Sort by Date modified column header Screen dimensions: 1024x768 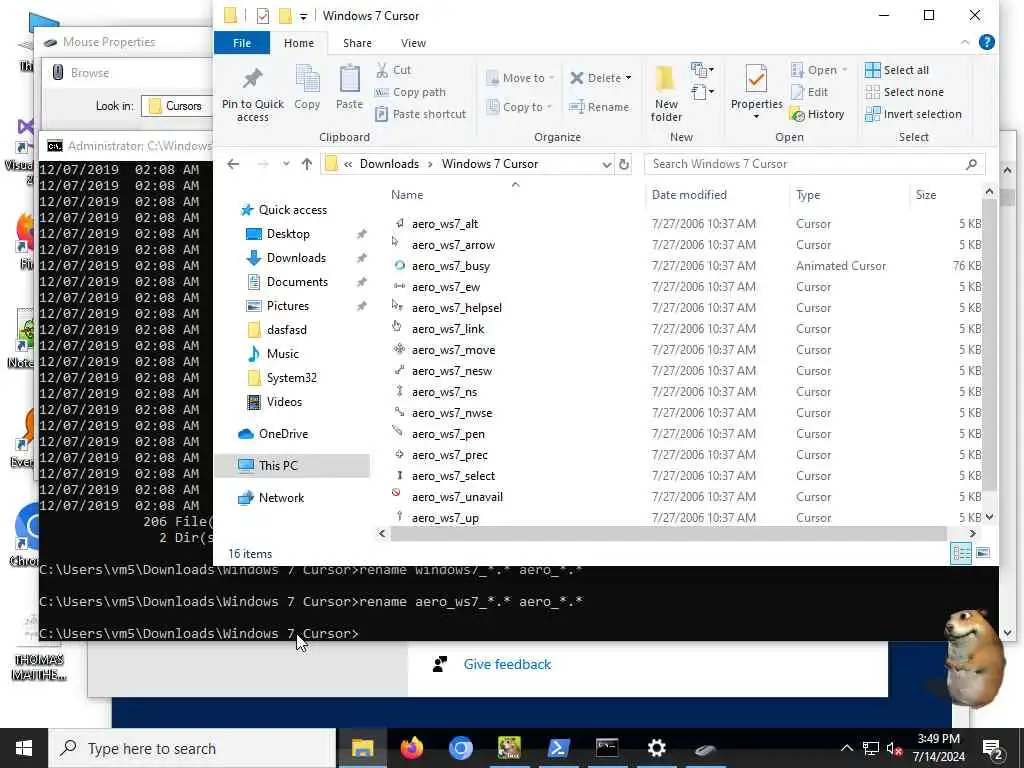pos(689,195)
